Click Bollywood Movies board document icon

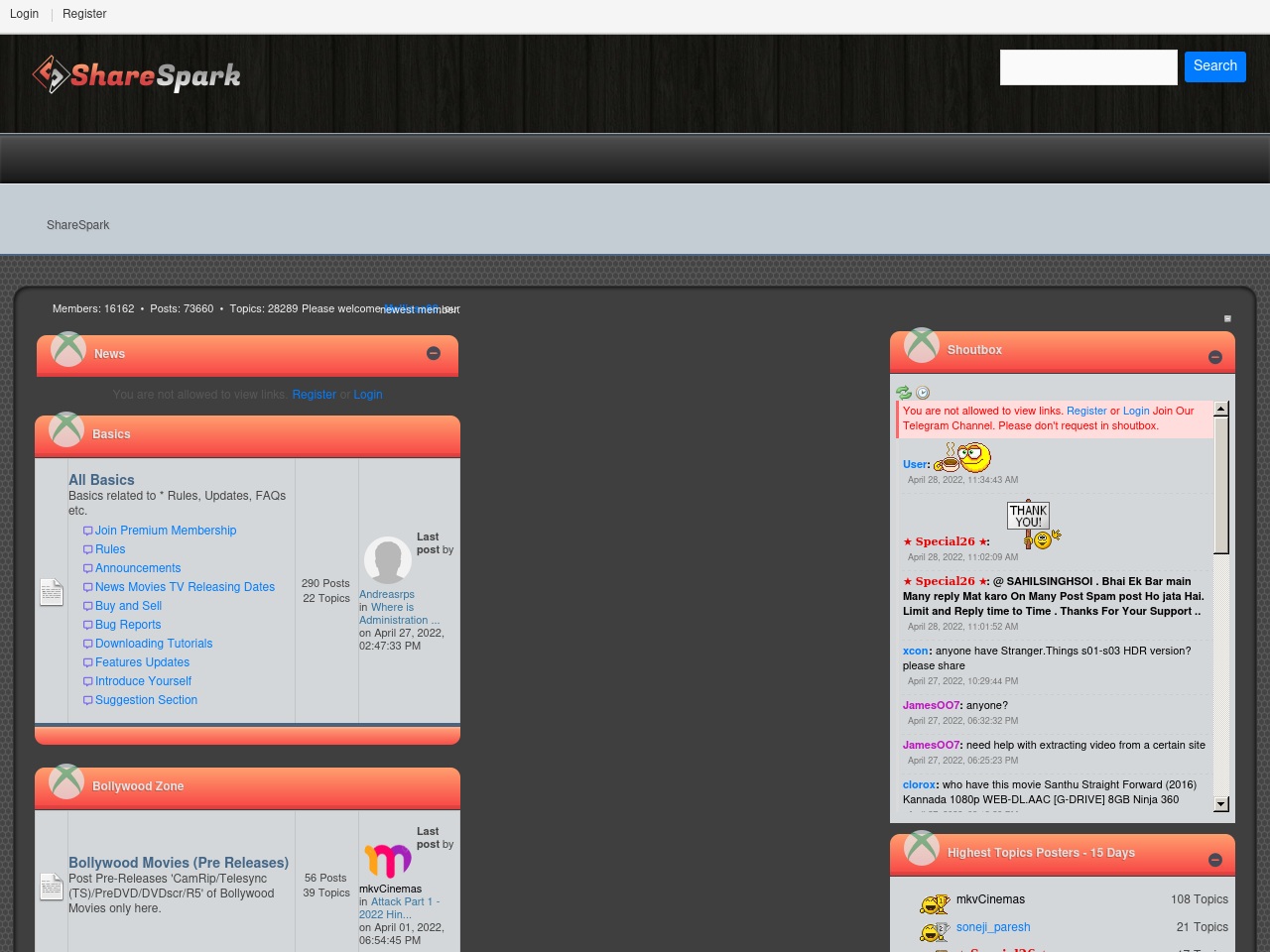pyautogui.click(x=52, y=887)
